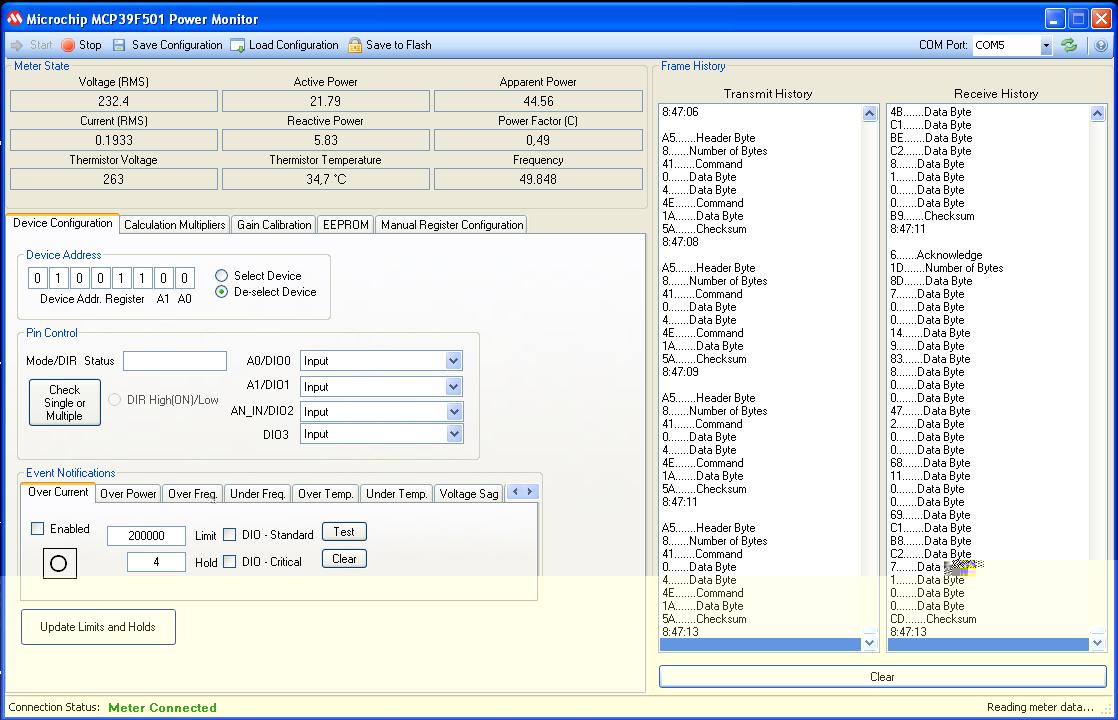
Task: Click the Apparent Power value 44.56
Action: click(538, 101)
